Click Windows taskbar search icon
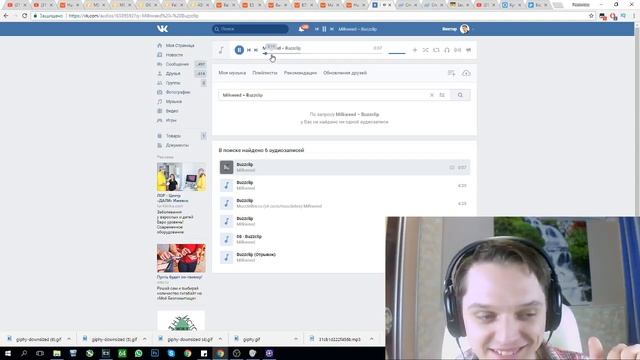 (x=24, y=353)
